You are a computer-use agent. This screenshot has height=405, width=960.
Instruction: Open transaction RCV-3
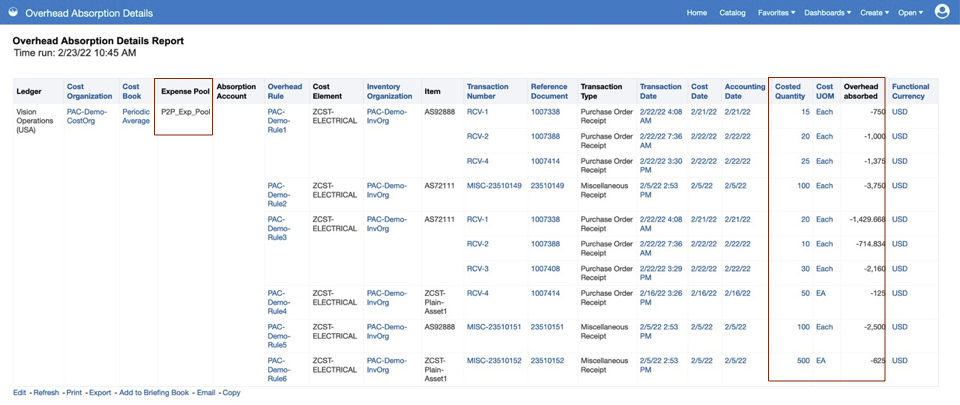tap(478, 269)
